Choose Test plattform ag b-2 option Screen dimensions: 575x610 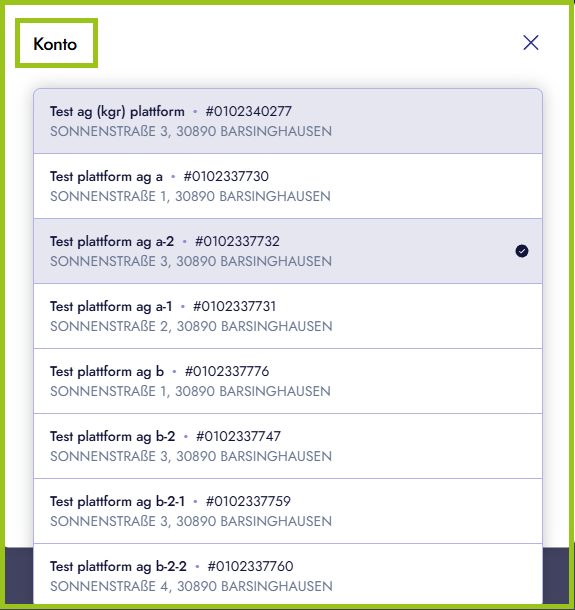tap(288, 446)
